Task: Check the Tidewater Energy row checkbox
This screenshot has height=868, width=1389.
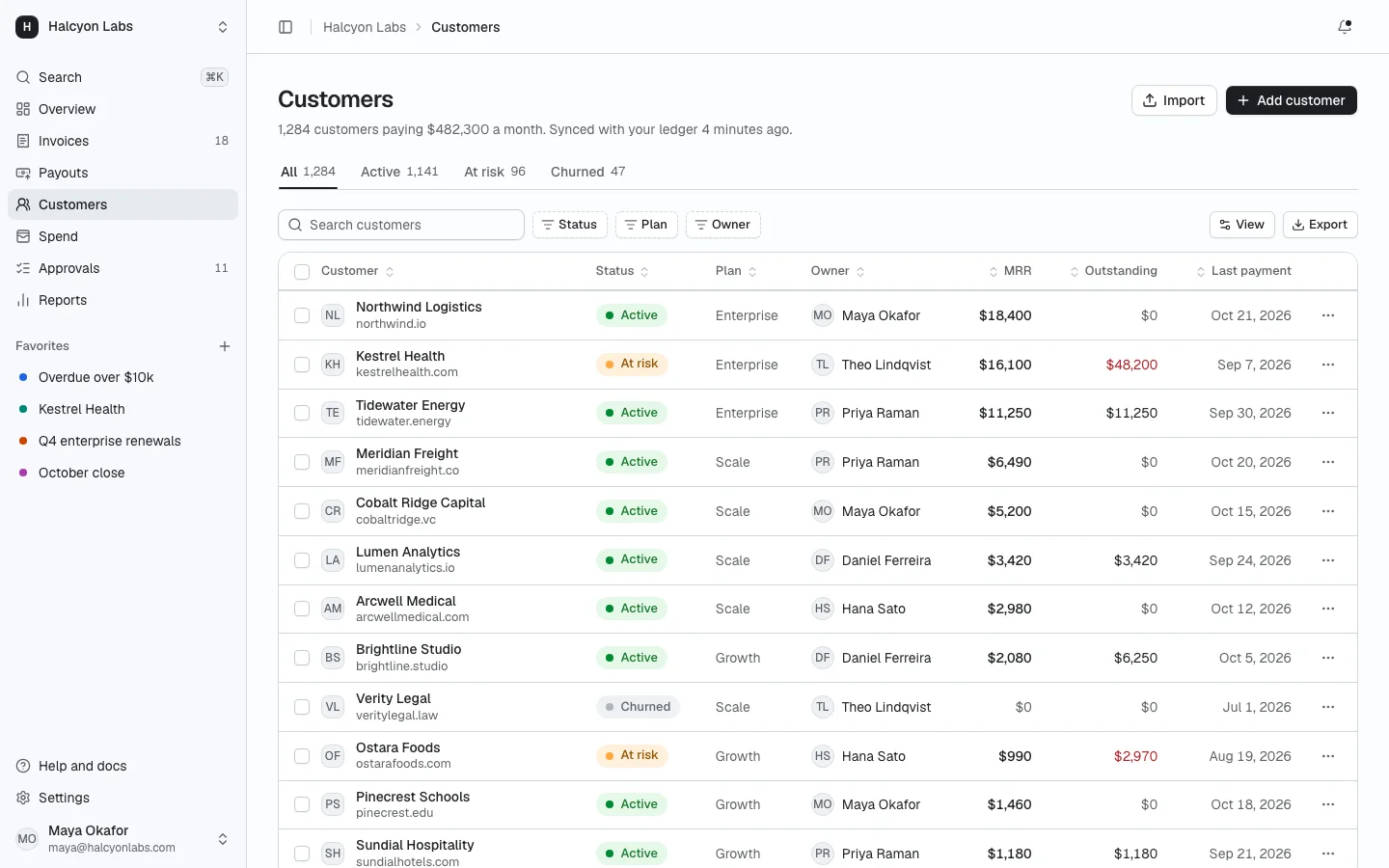Action: pyautogui.click(x=302, y=413)
